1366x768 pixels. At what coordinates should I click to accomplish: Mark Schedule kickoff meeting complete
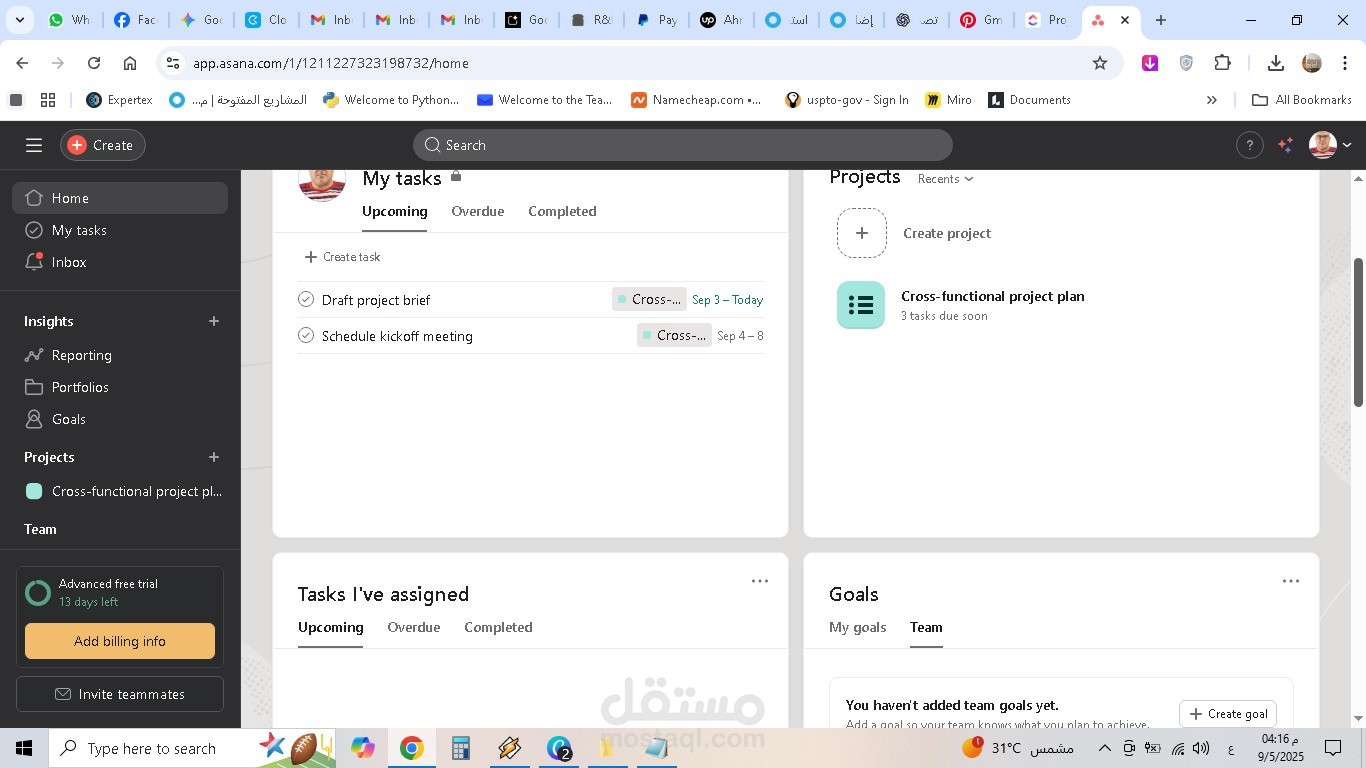pyautogui.click(x=306, y=335)
